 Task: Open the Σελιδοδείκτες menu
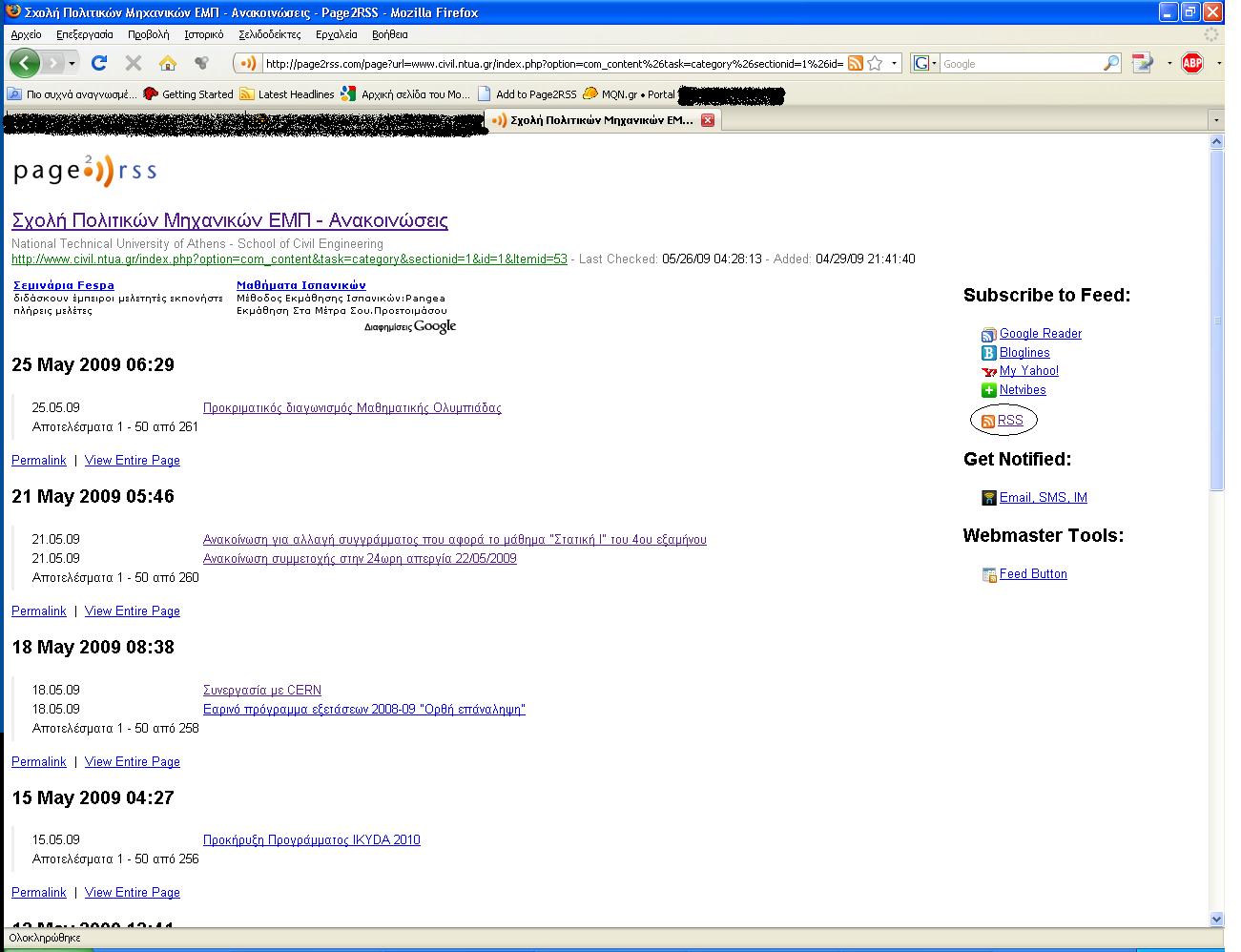(269, 34)
